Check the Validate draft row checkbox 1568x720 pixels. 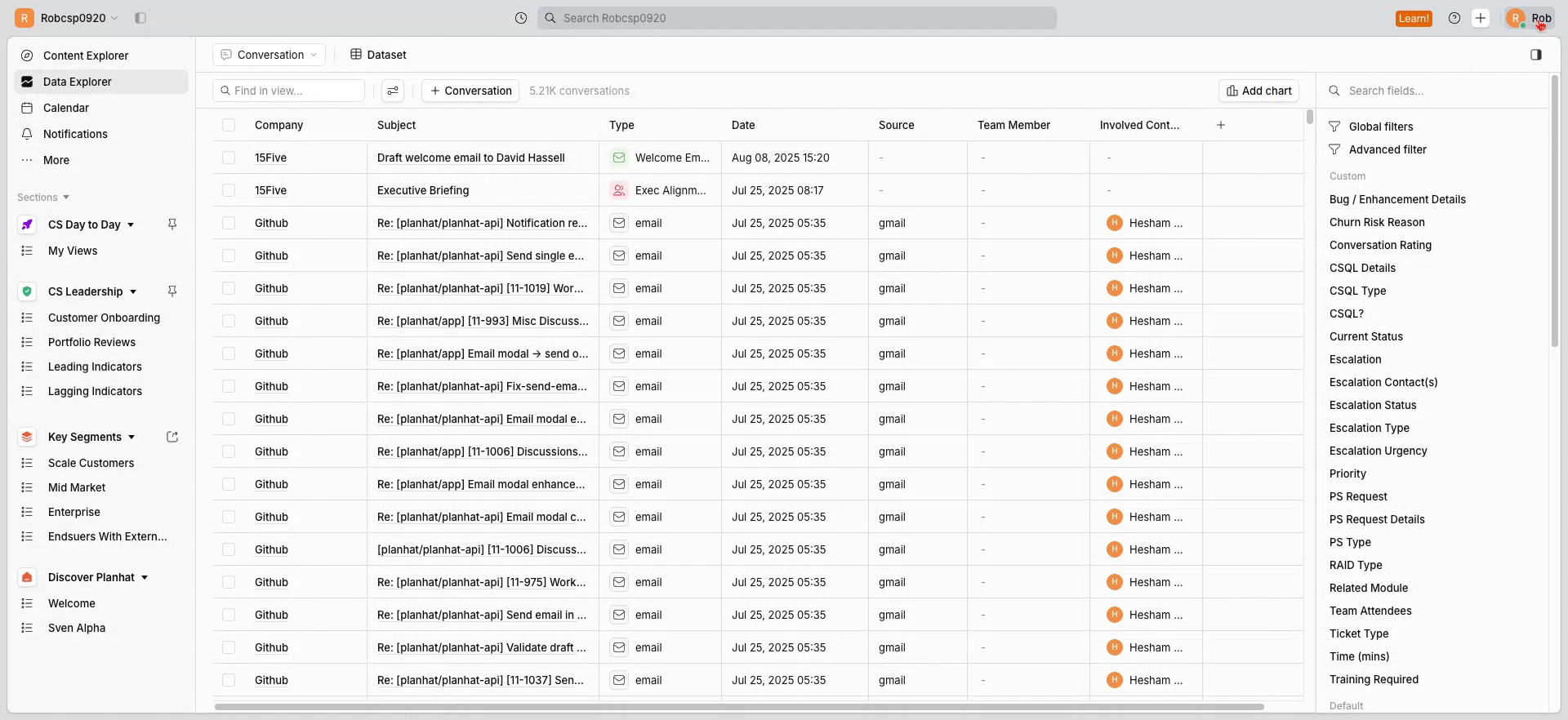tap(229, 647)
